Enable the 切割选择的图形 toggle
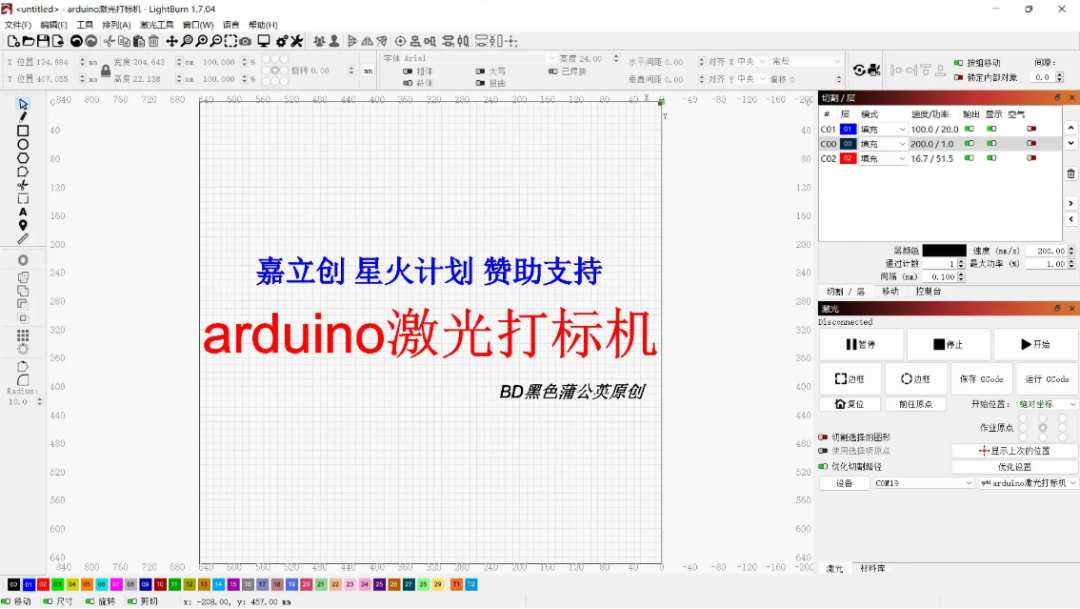 tap(825, 437)
